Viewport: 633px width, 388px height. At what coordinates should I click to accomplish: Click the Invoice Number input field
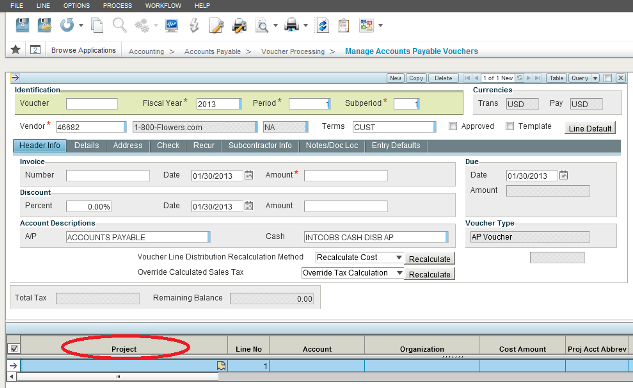[108, 176]
